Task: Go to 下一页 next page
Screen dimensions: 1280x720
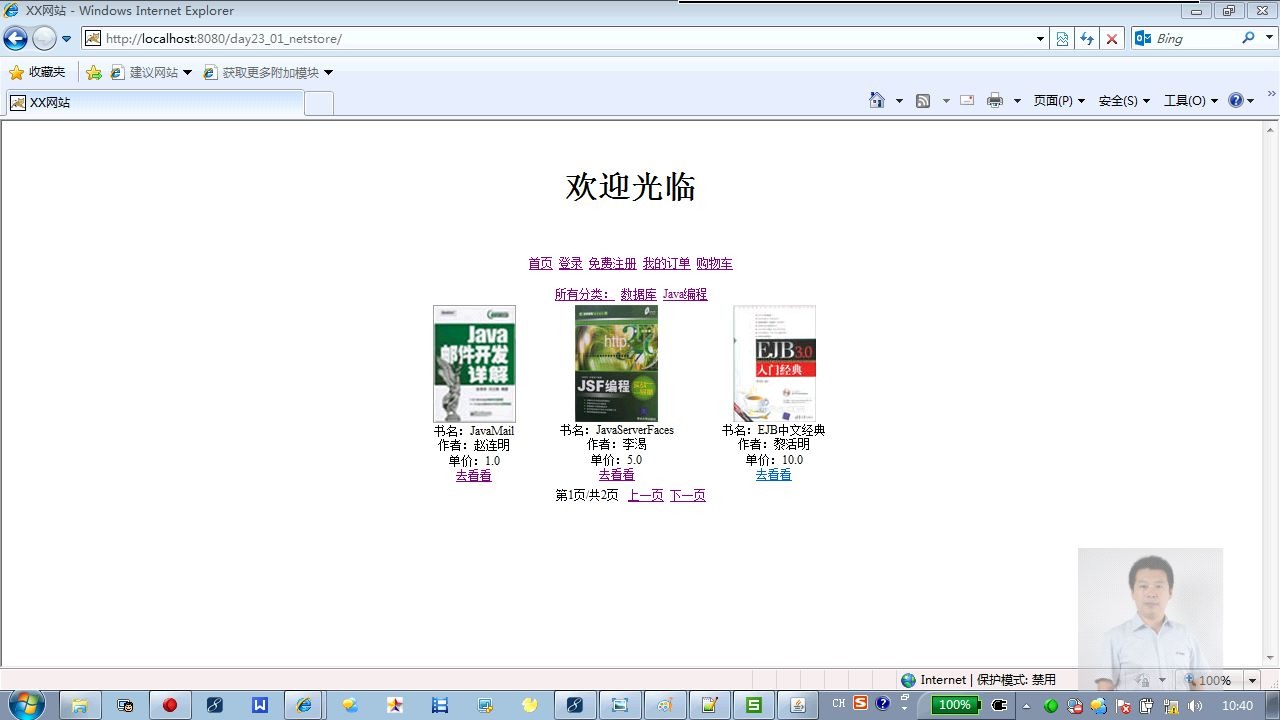Action: point(688,496)
